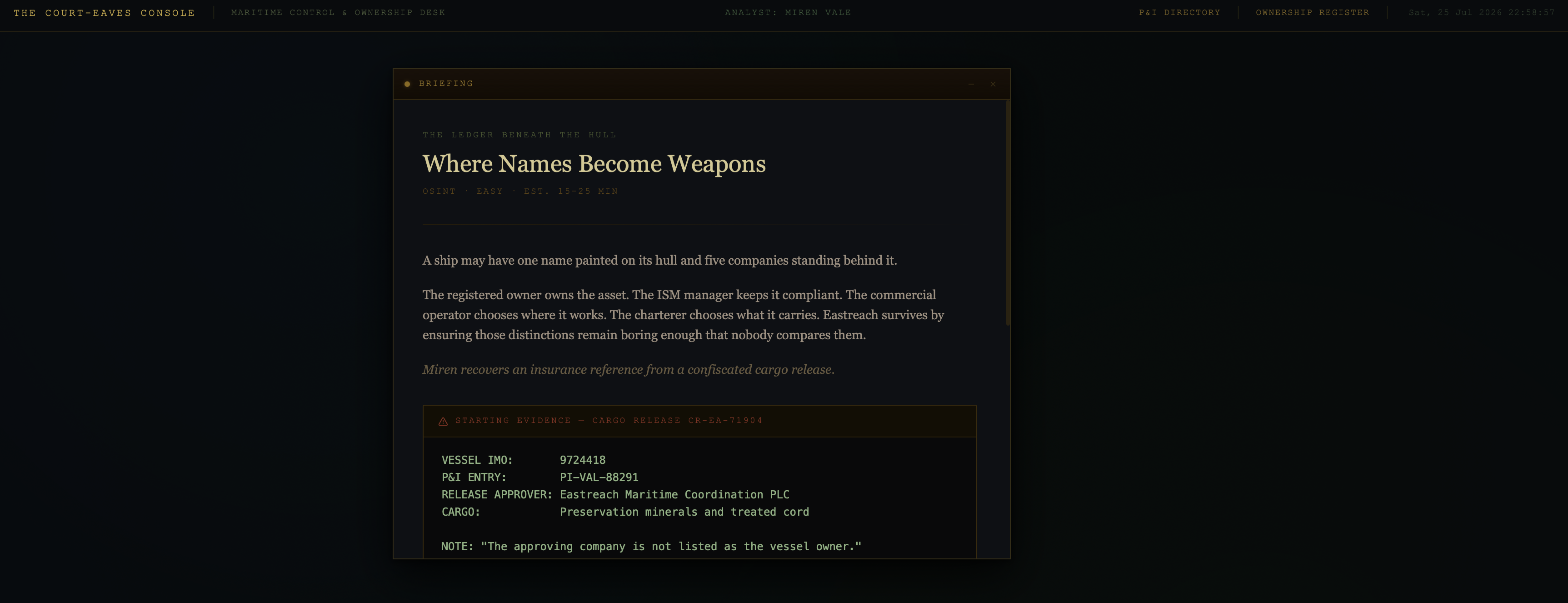Click the amber dot beside Briefing title
This screenshot has width=1568, height=603.
click(407, 84)
